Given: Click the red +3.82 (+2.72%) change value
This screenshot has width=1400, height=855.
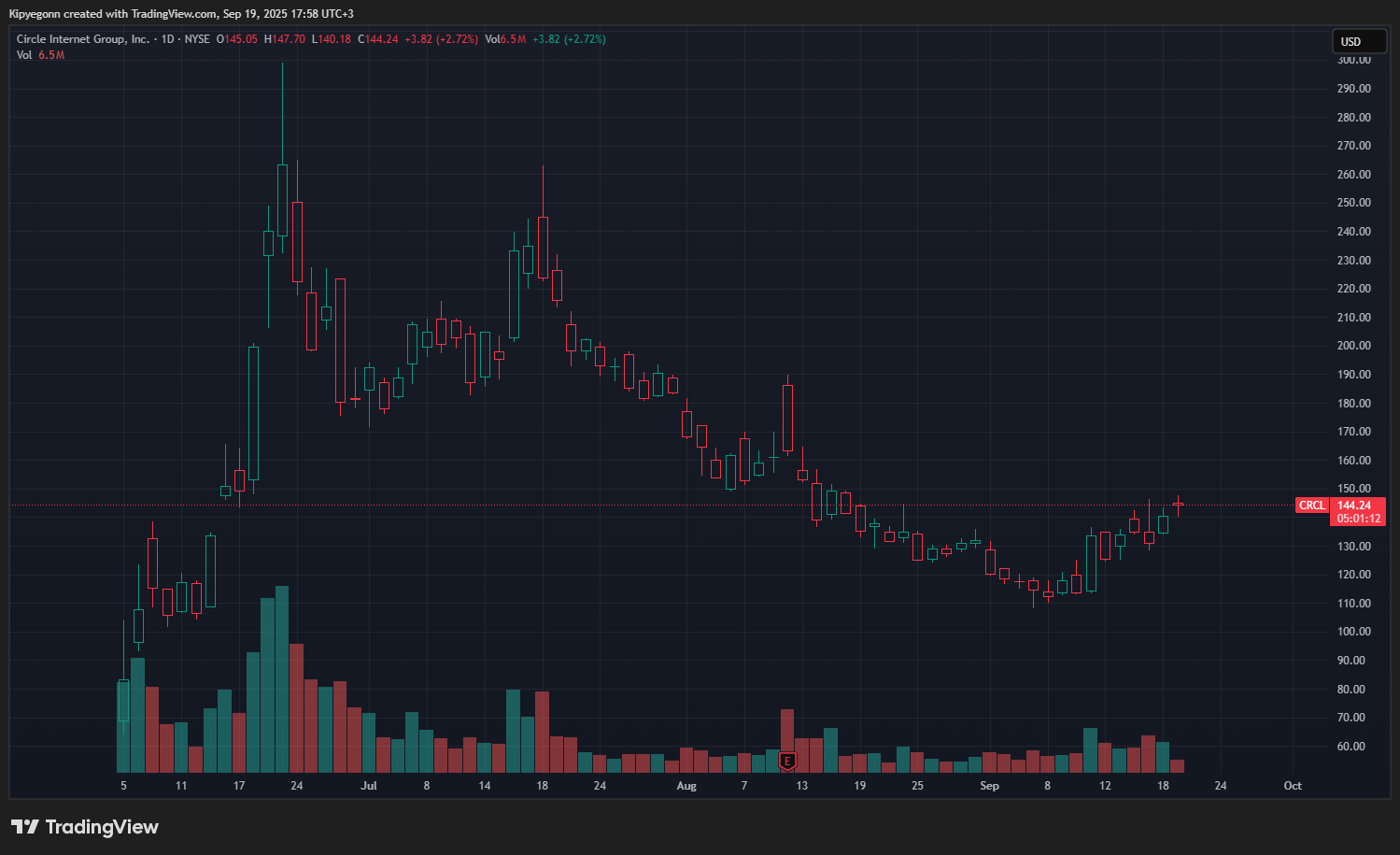Looking at the screenshot, I should [x=441, y=39].
